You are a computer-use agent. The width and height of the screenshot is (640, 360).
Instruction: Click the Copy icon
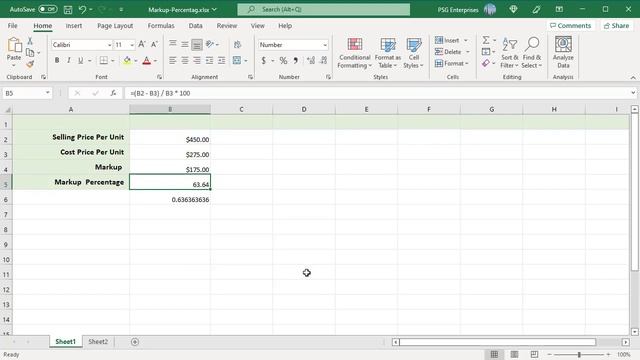pos(30,53)
